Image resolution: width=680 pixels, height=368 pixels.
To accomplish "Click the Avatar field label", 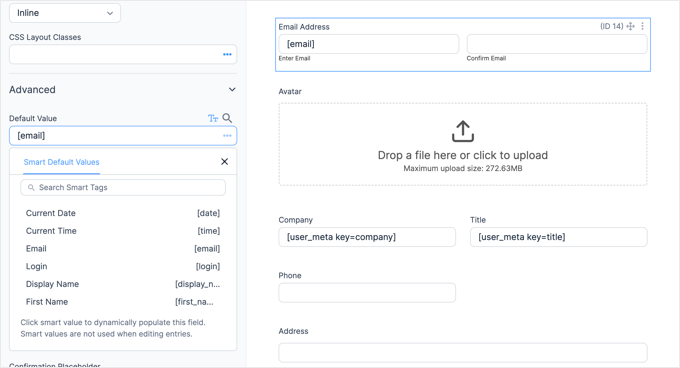I will 290,91.
